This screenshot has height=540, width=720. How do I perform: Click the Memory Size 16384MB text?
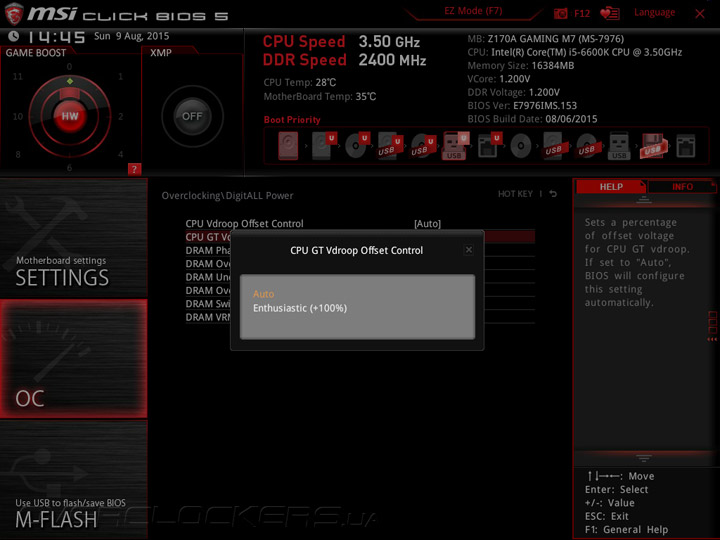(x=521, y=66)
